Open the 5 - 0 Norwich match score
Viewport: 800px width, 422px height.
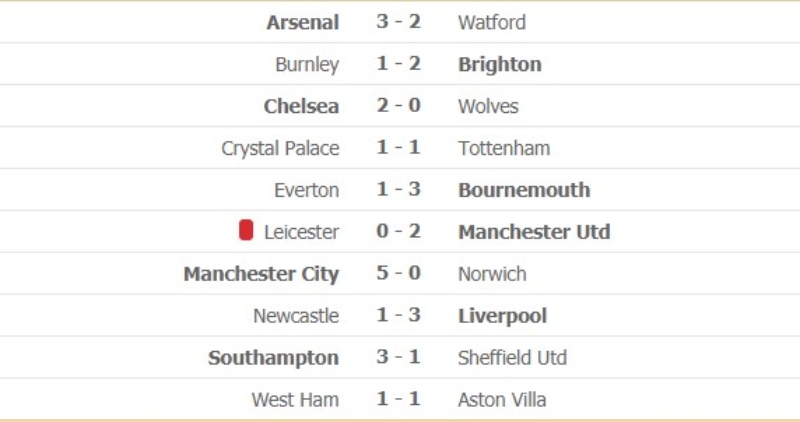pos(398,274)
